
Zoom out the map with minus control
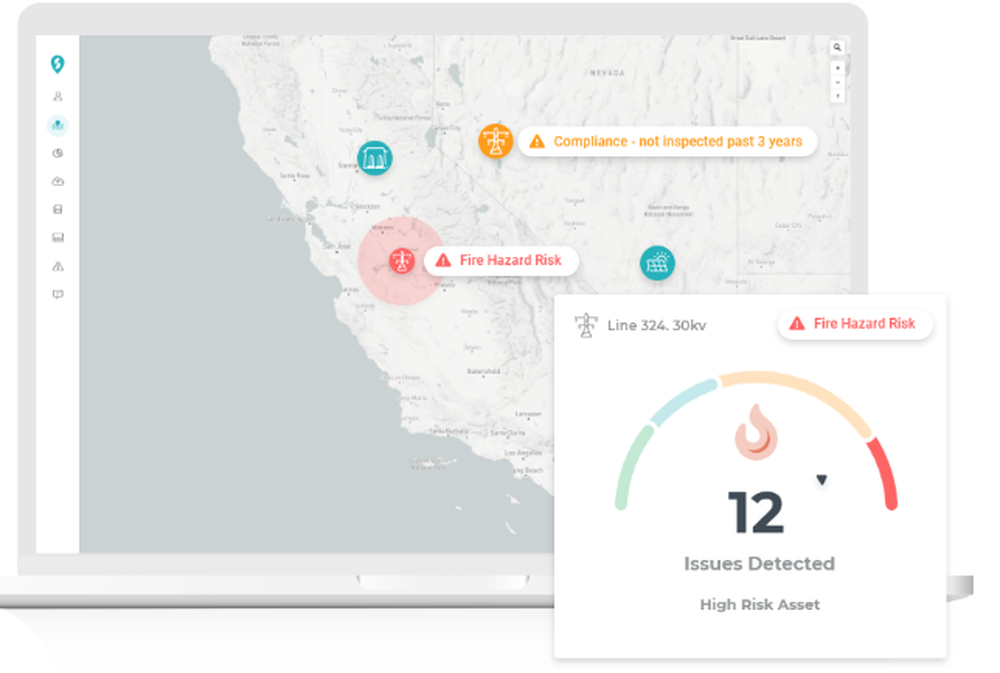837,82
